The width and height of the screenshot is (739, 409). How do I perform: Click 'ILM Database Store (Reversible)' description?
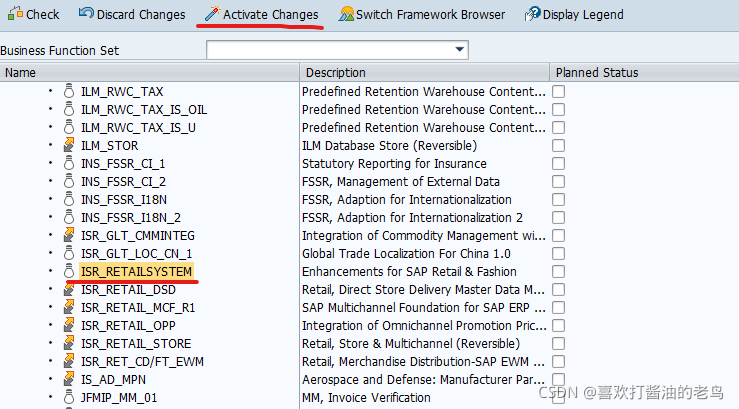[x=389, y=146]
